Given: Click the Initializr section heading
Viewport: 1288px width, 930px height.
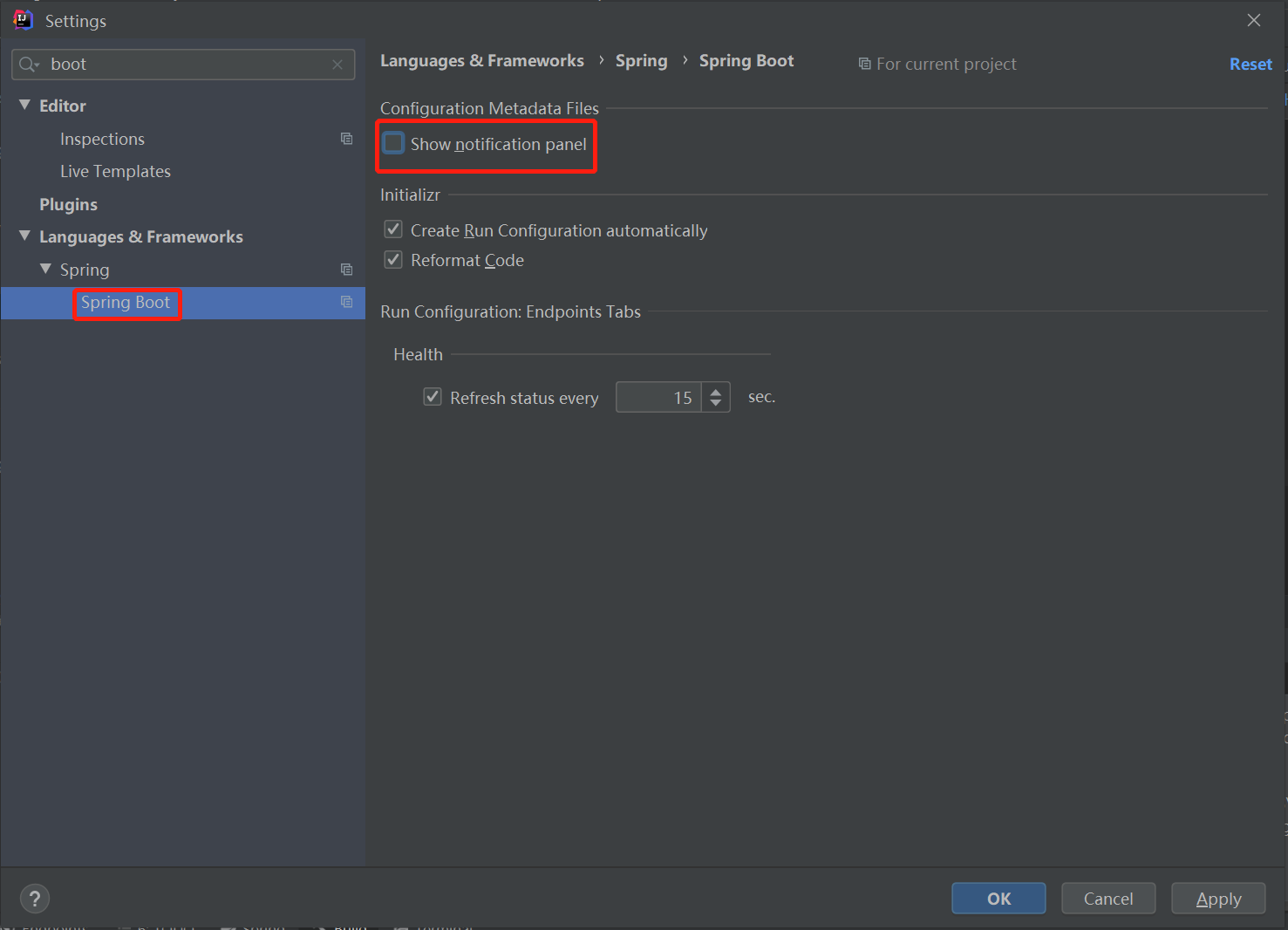Looking at the screenshot, I should [410, 195].
